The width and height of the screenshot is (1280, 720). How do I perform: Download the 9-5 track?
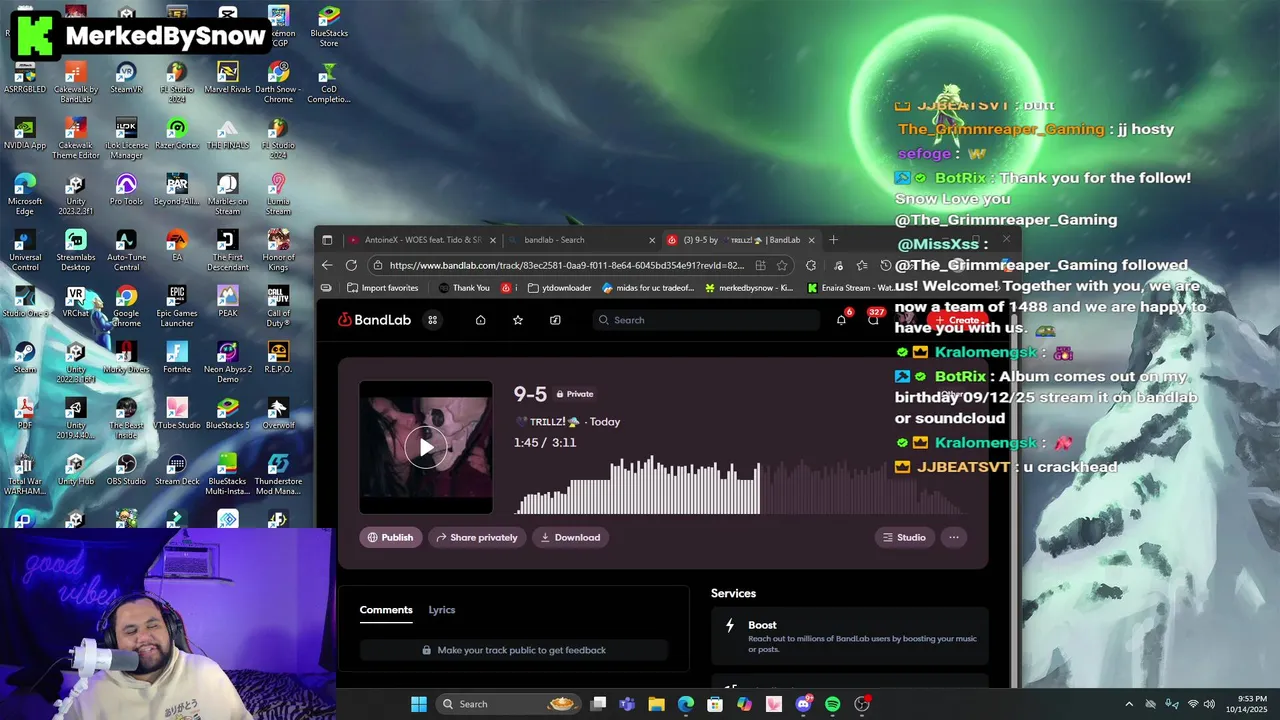tap(570, 537)
